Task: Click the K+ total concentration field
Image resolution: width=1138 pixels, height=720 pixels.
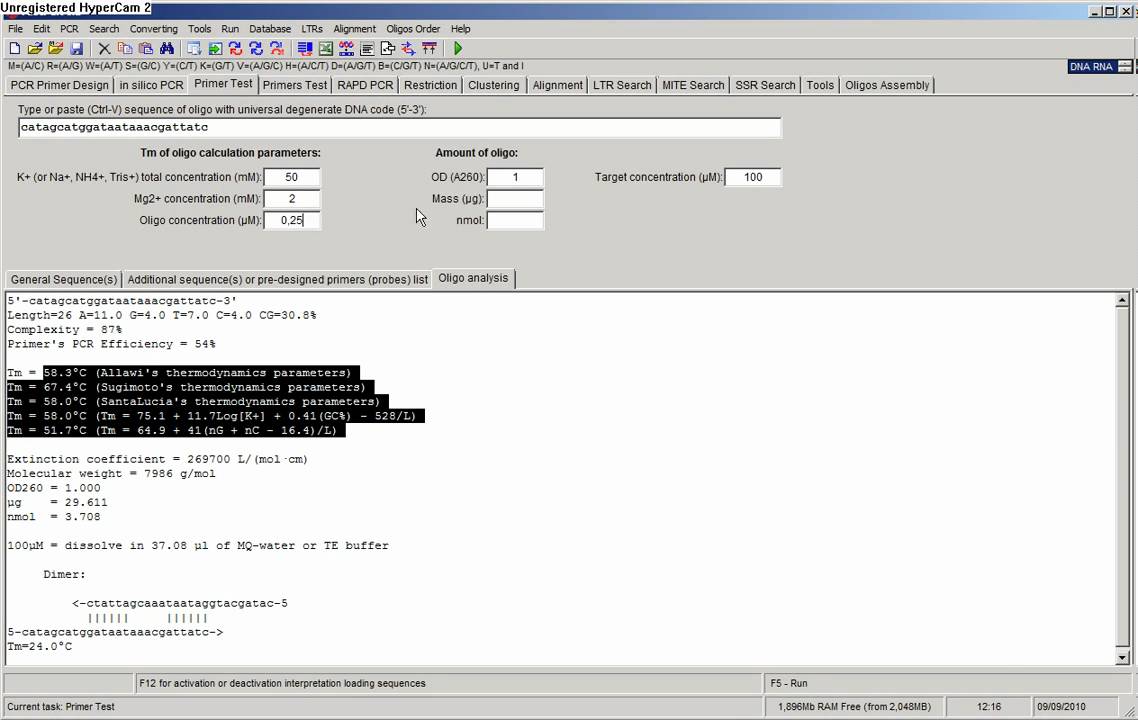Action: (x=292, y=177)
